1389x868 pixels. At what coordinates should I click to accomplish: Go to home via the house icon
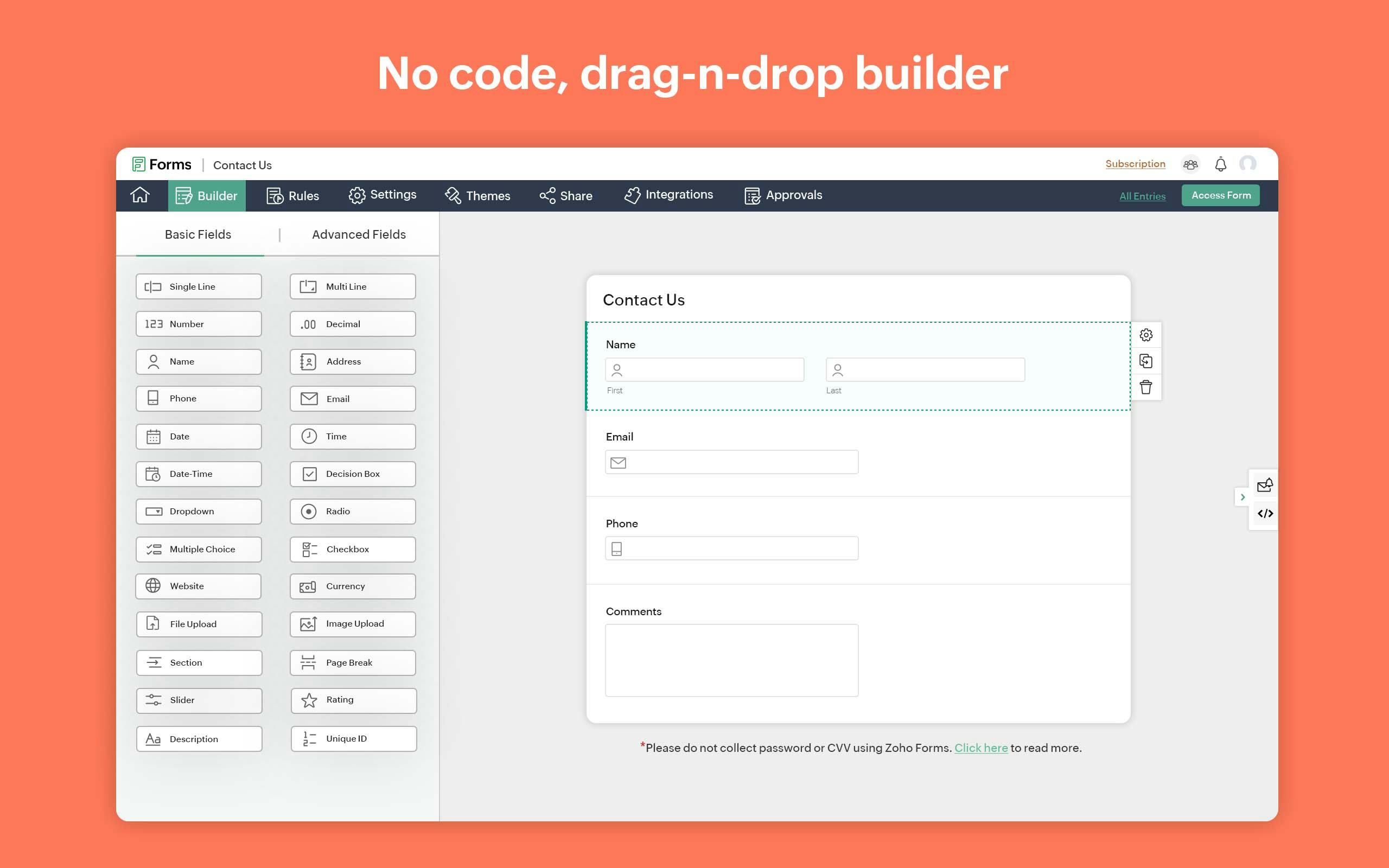click(140, 195)
